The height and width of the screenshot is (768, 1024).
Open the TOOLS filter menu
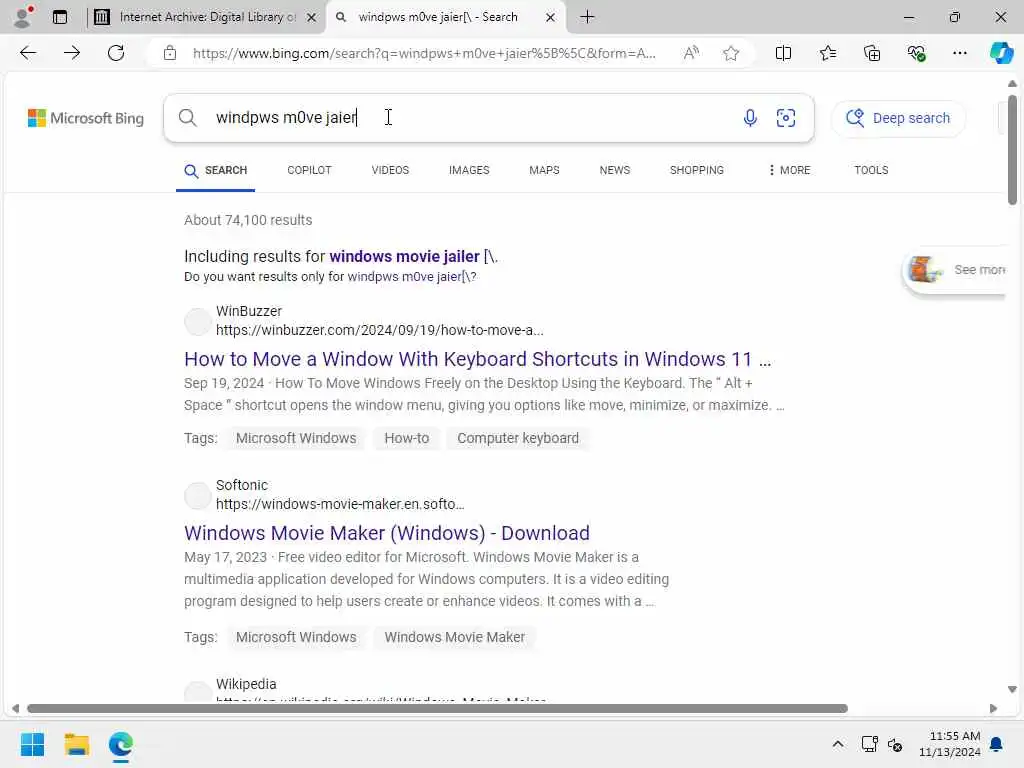(x=871, y=170)
